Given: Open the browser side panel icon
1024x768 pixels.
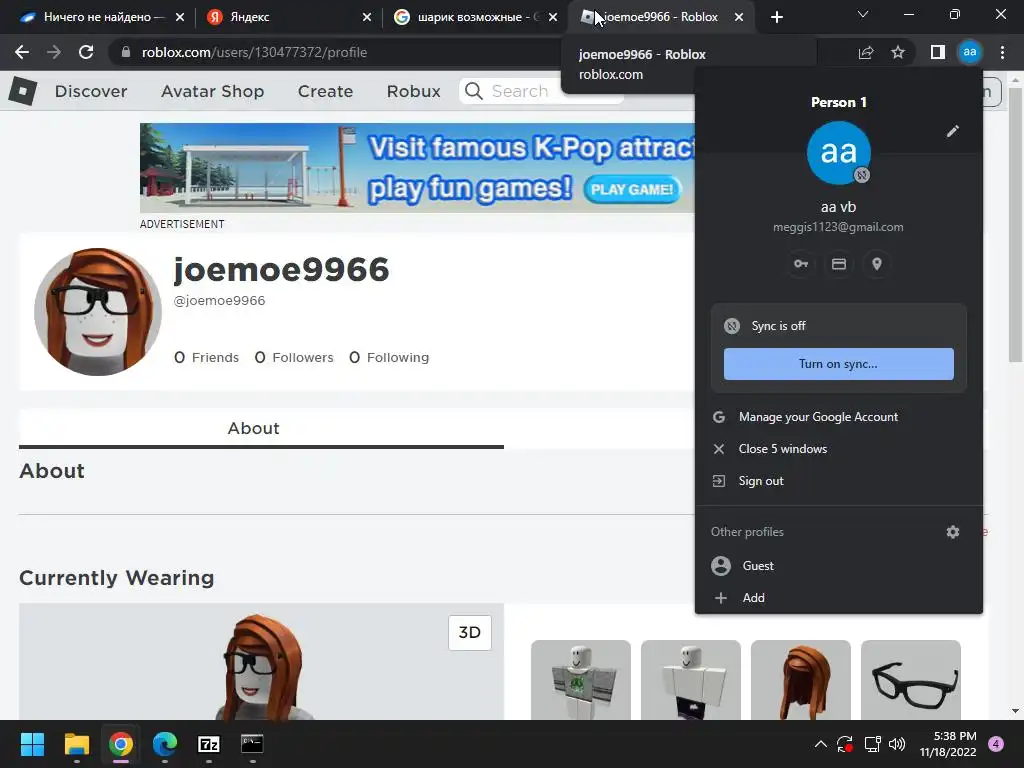Looking at the screenshot, I should coord(938,52).
